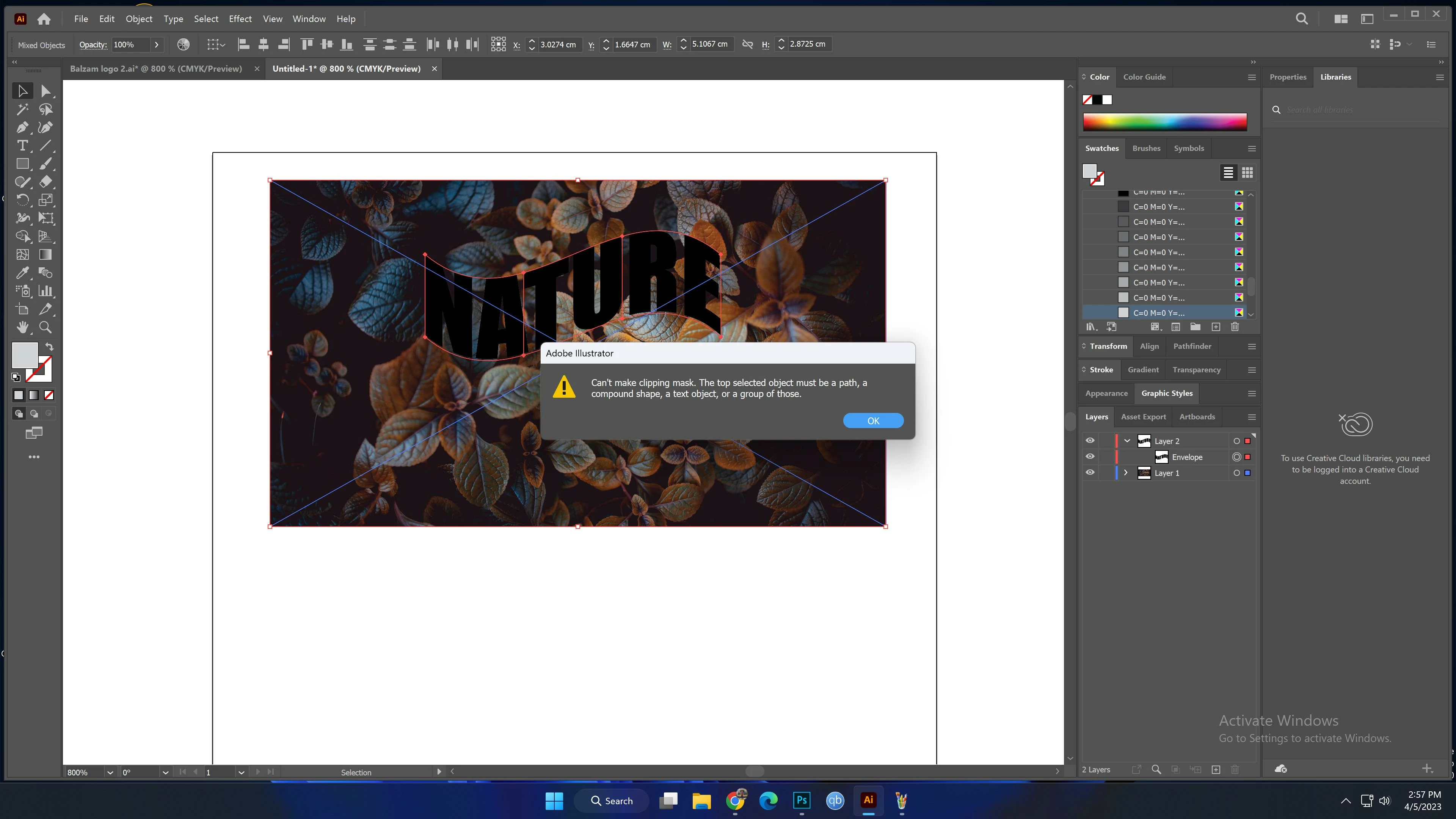The width and height of the screenshot is (1456, 819).
Task: Expand Layer 1 contents
Action: pyautogui.click(x=1125, y=472)
